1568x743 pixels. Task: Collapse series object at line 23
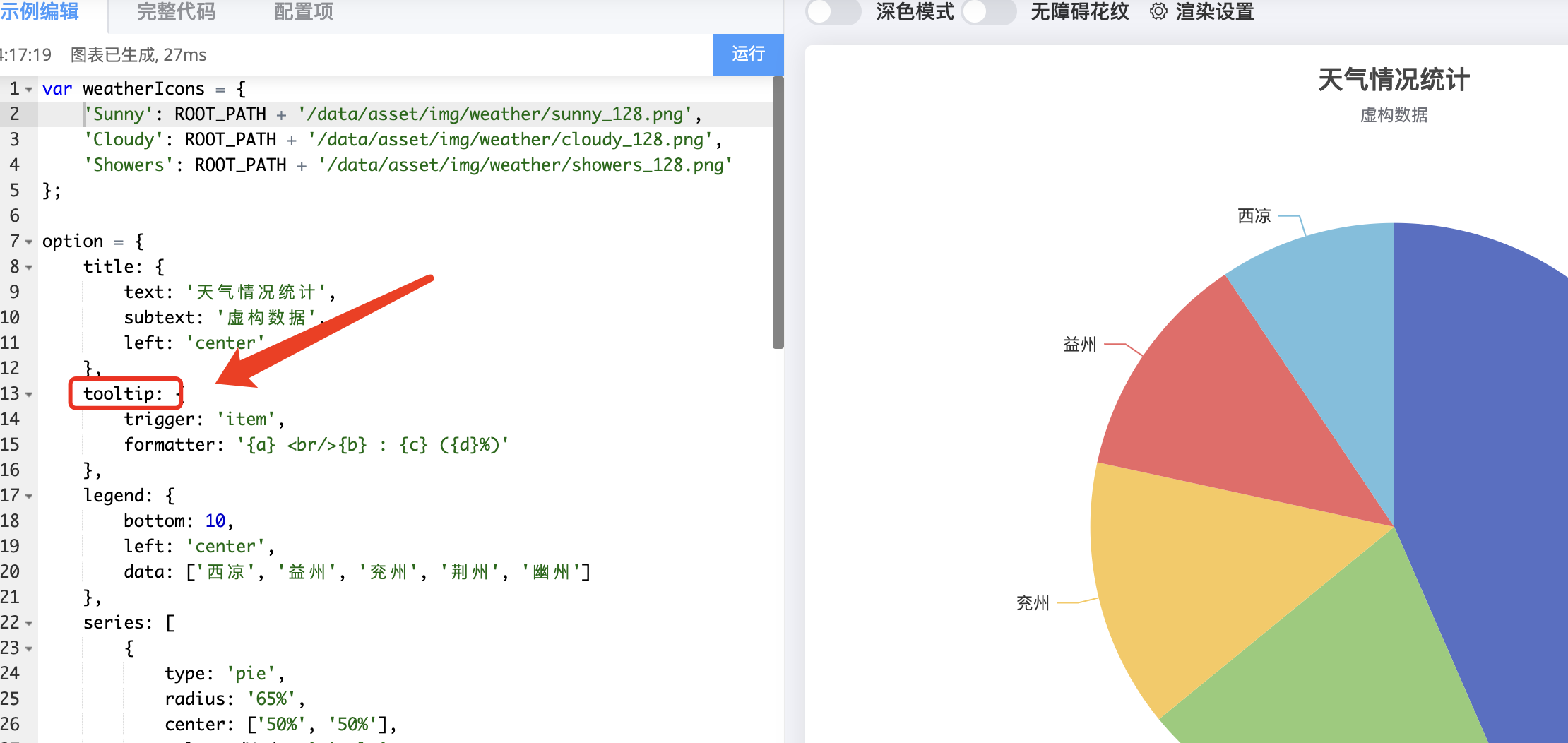(29, 649)
